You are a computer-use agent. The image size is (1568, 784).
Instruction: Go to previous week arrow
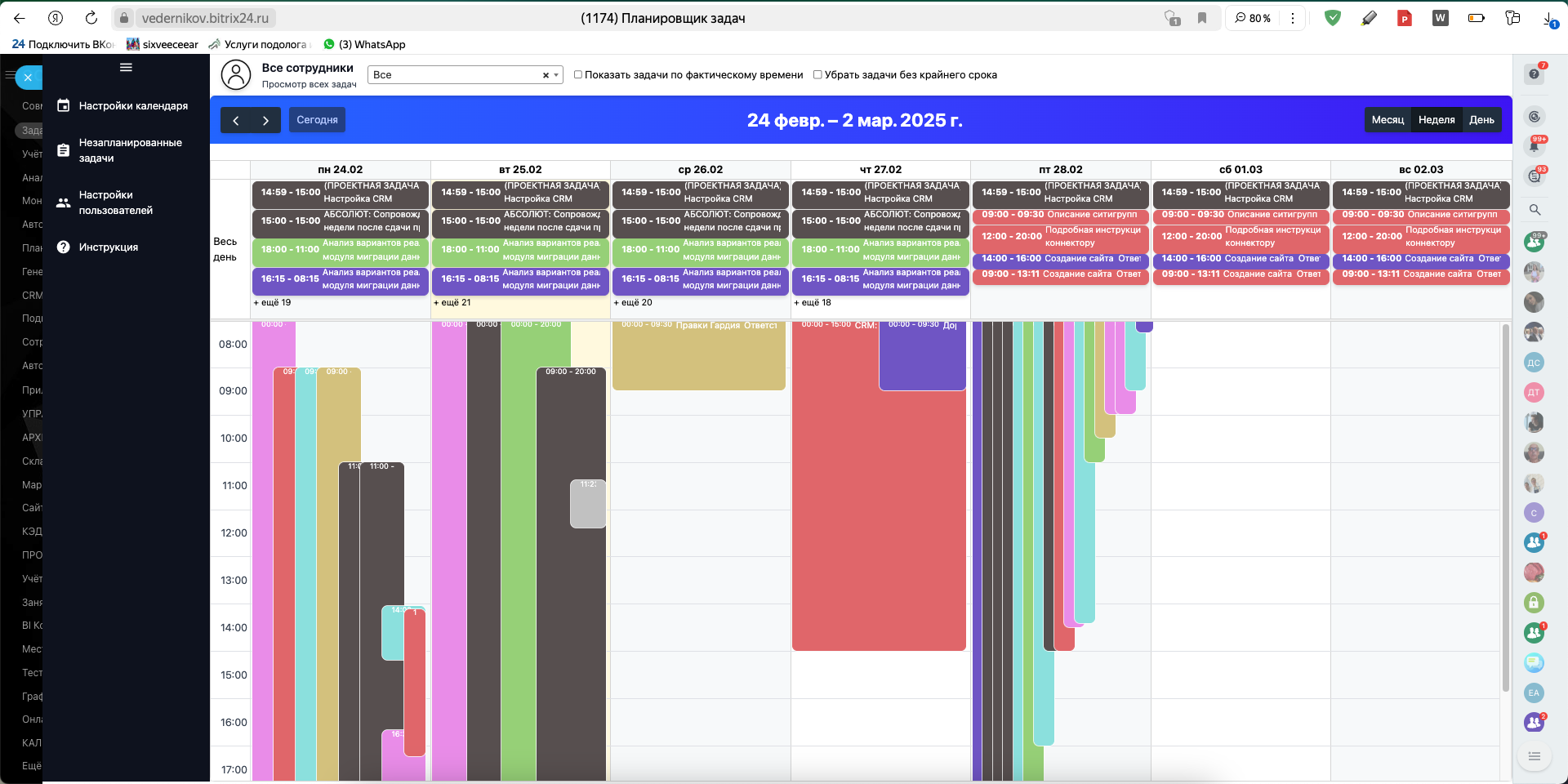[236, 120]
